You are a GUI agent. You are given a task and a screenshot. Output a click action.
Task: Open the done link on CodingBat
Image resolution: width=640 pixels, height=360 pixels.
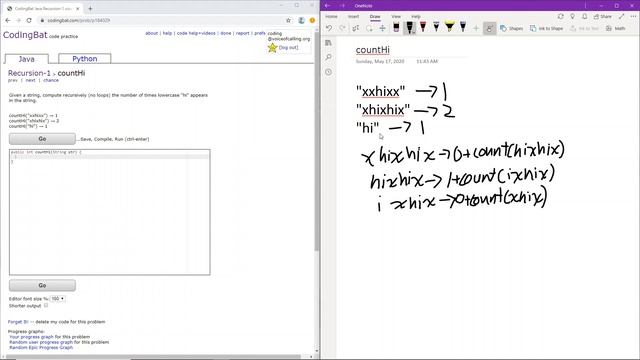click(226, 33)
